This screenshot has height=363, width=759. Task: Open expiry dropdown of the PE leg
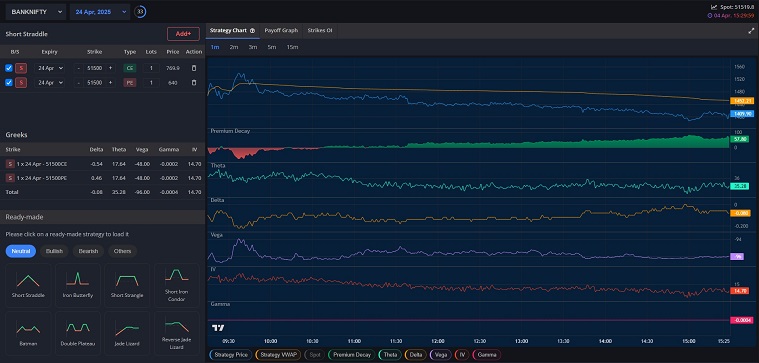(50, 83)
